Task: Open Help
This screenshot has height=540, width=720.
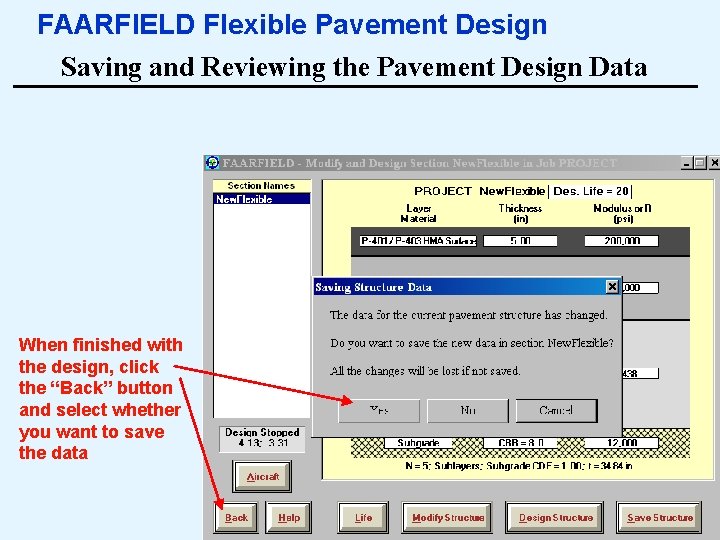Action: point(289,518)
